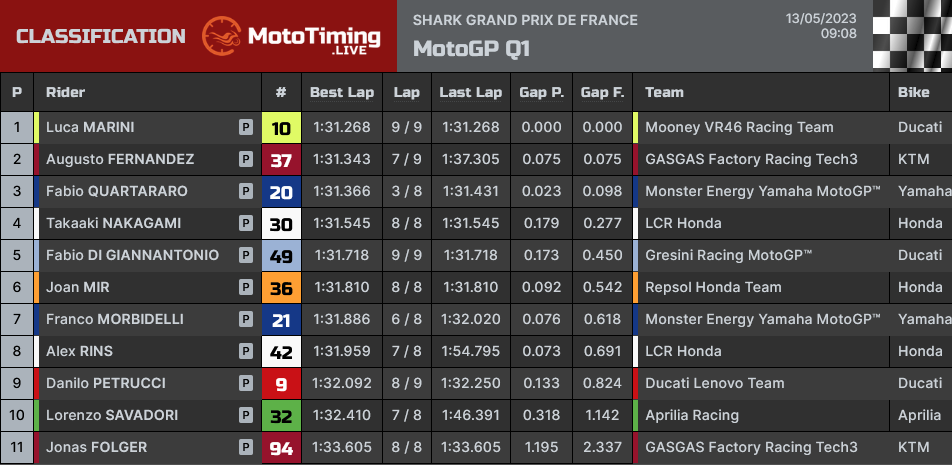Click the P badge beside Luca MARINI
The height and width of the screenshot is (465, 952).
[245, 127]
